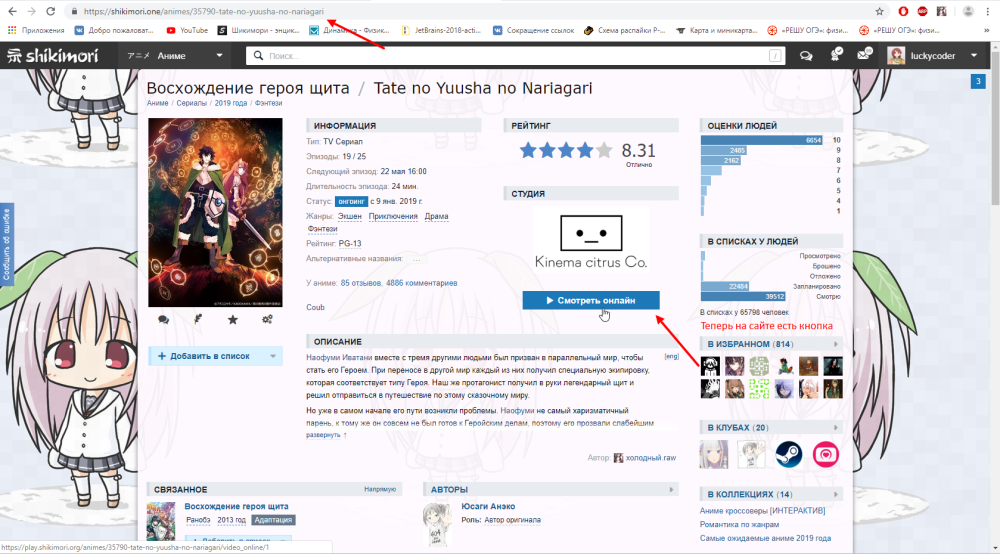Open the Драма genre link
Image resolution: width=1000 pixels, height=554 pixels.
click(x=436, y=216)
